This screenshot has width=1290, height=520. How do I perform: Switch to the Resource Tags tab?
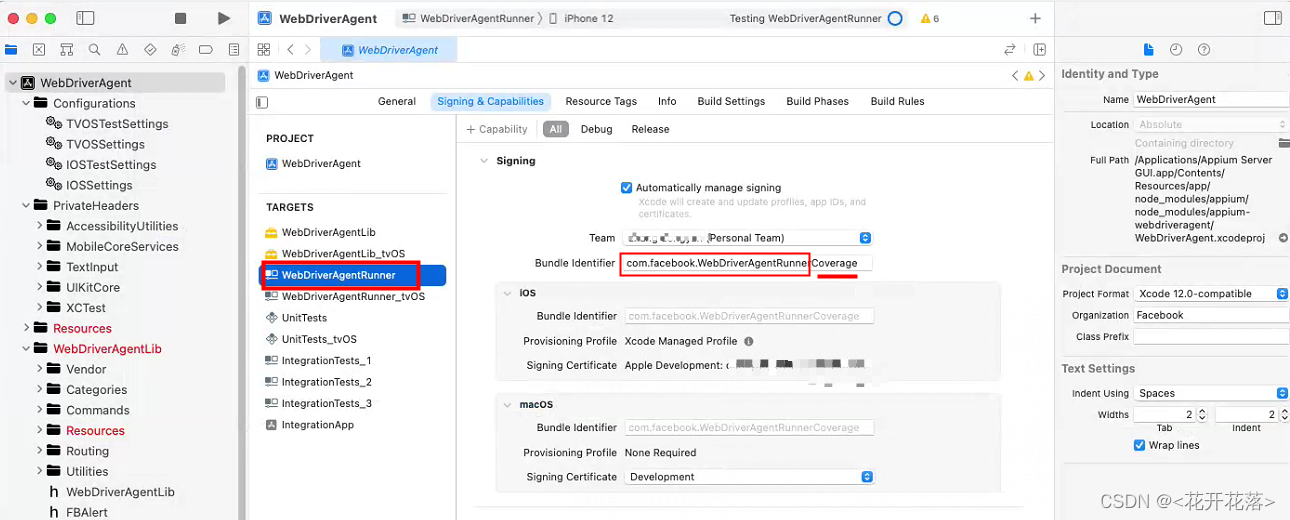pos(601,101)
